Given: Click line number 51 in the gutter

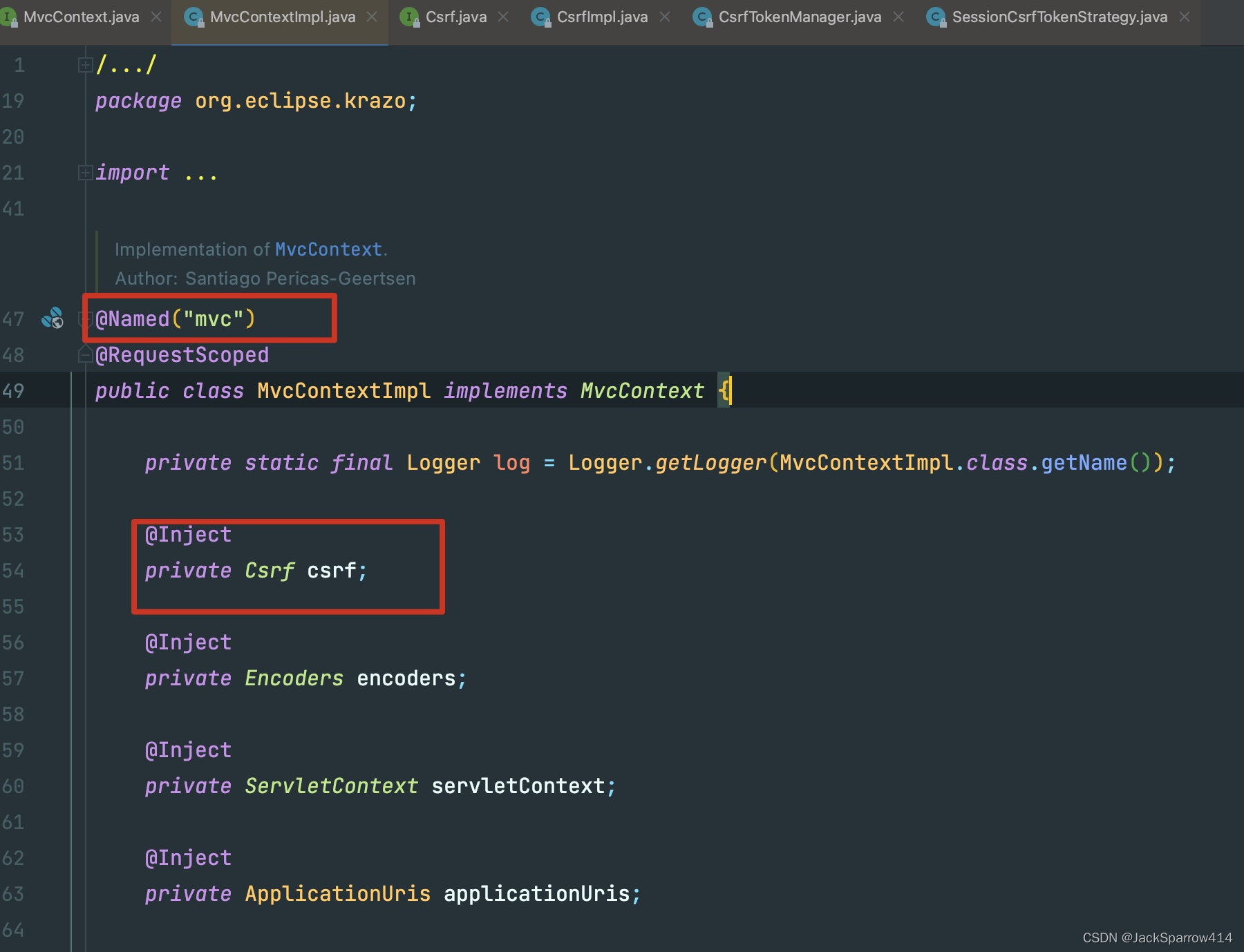Looking at the screenshot, I should coord(13,463).
